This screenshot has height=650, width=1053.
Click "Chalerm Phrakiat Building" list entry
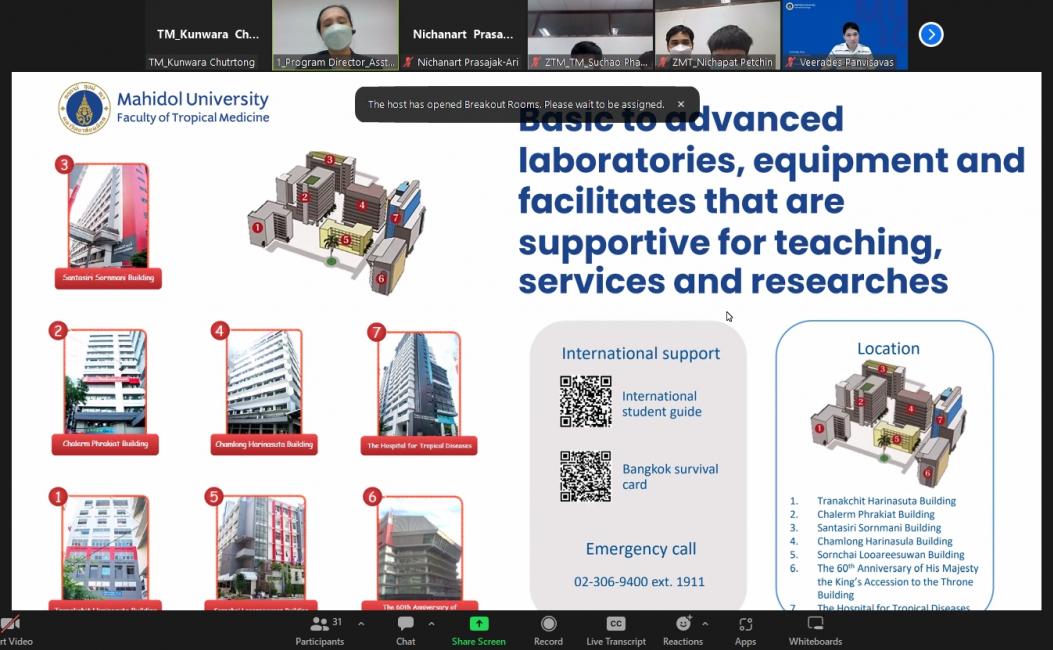click(x=876, y=514)
